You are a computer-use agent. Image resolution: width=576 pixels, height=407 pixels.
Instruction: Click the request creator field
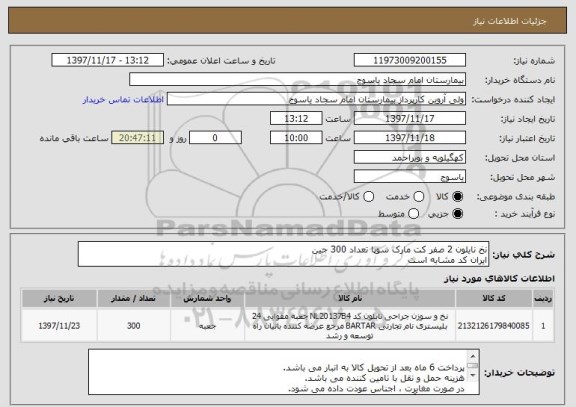pyautogui.click(x=316, y=99)
